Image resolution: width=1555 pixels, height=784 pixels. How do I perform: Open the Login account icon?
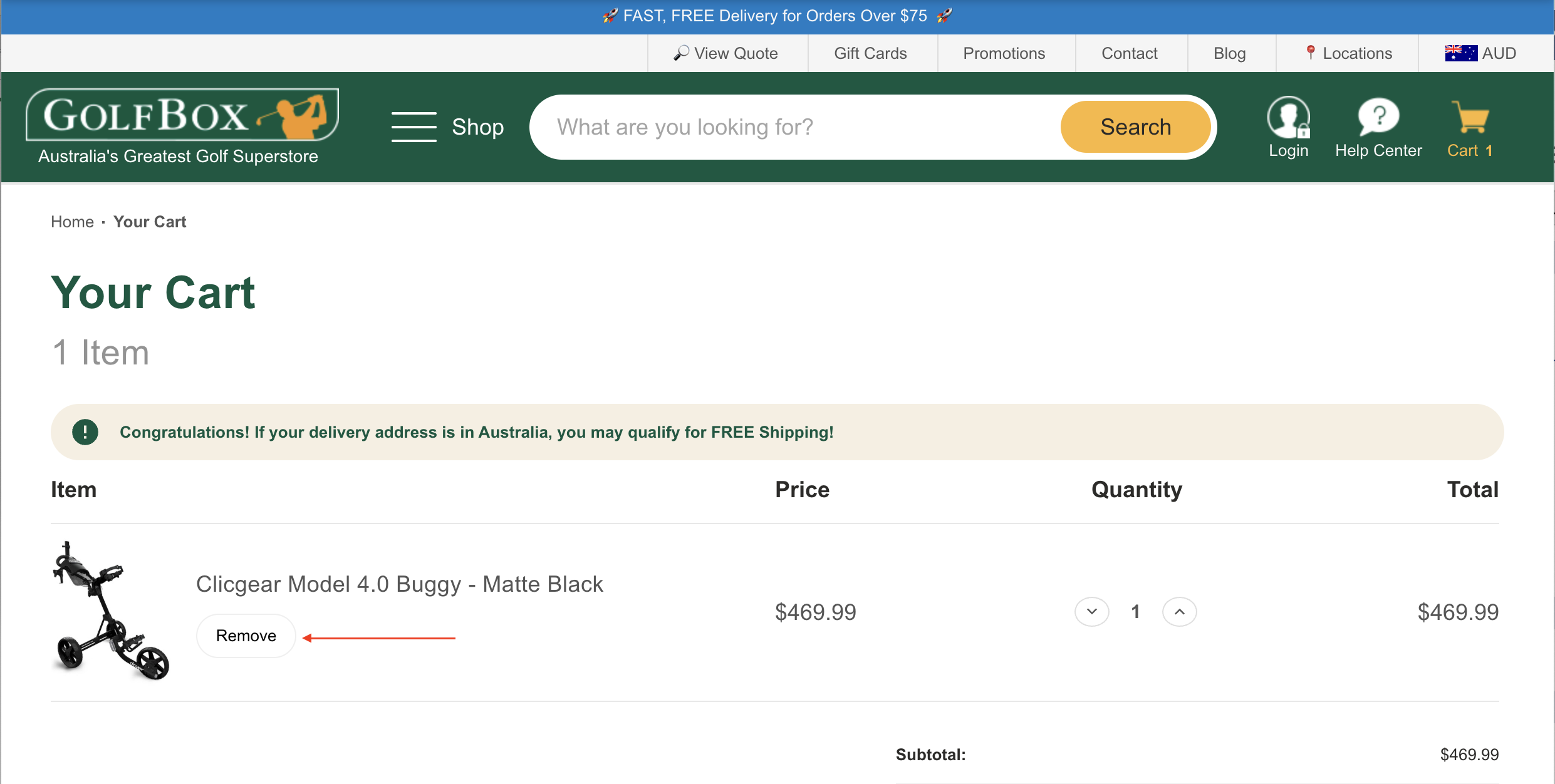(x=1288, y=118)
